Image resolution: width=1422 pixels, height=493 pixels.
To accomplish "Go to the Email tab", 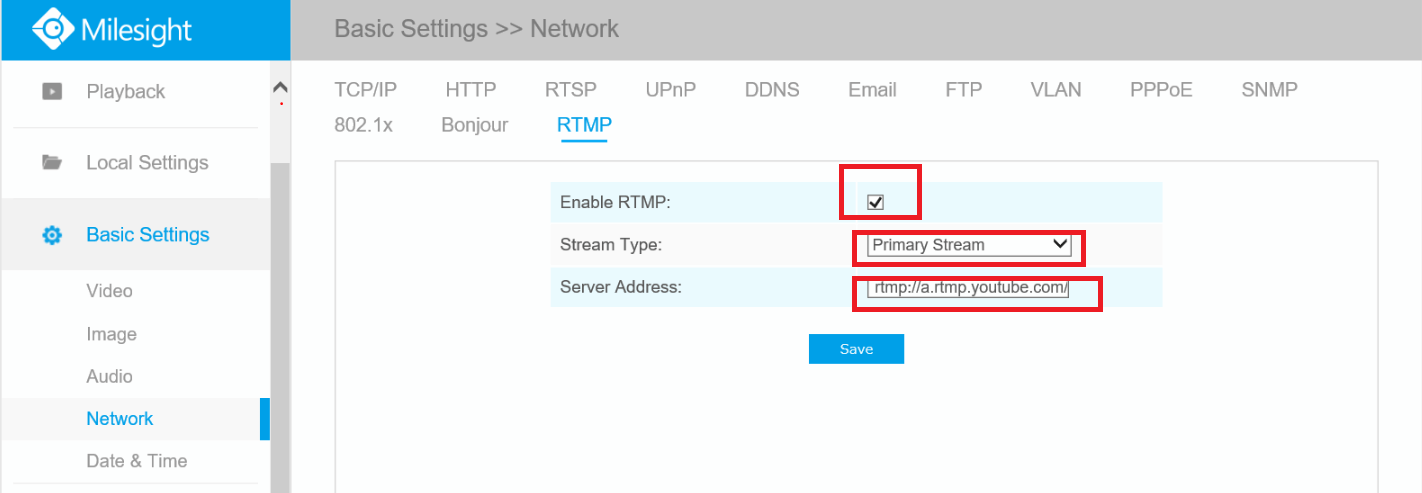I will click(872, 90).
